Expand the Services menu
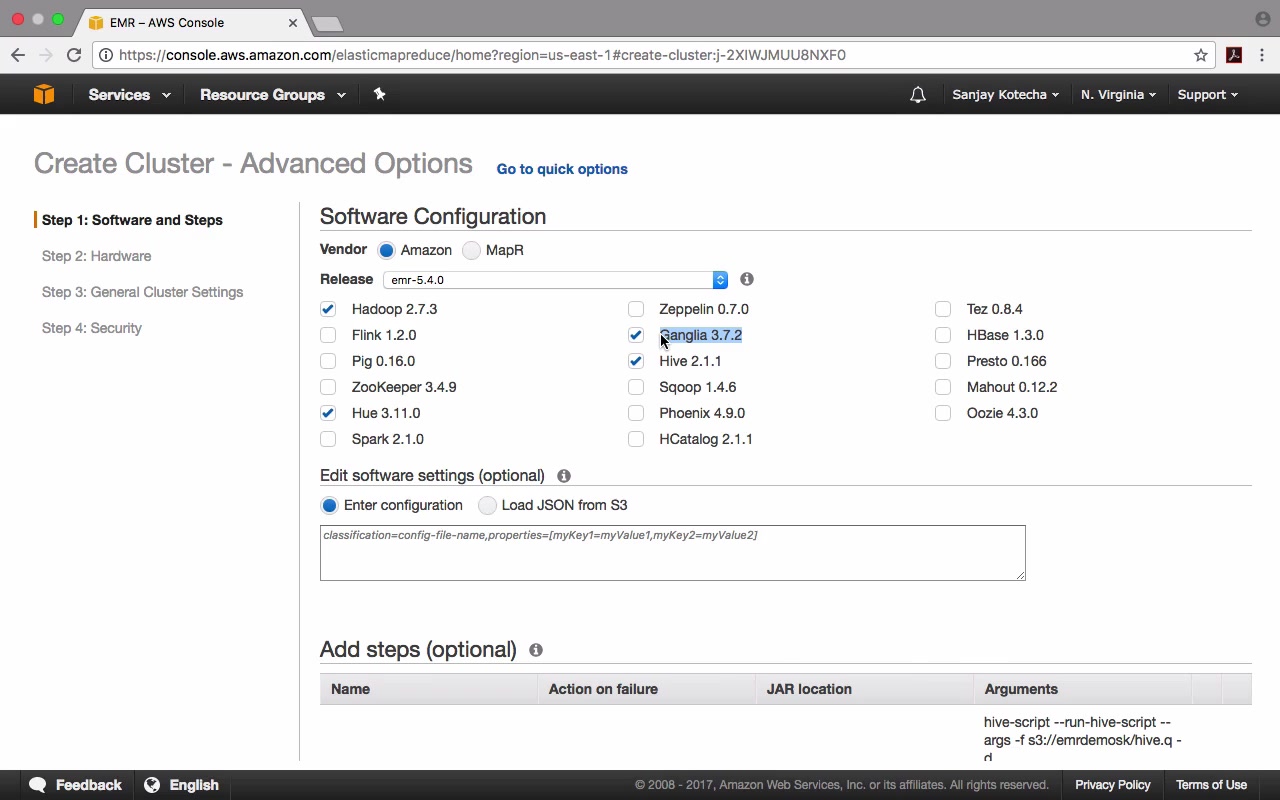The image size is (1280, 800). pyautogui.click(x=129, y=95)
